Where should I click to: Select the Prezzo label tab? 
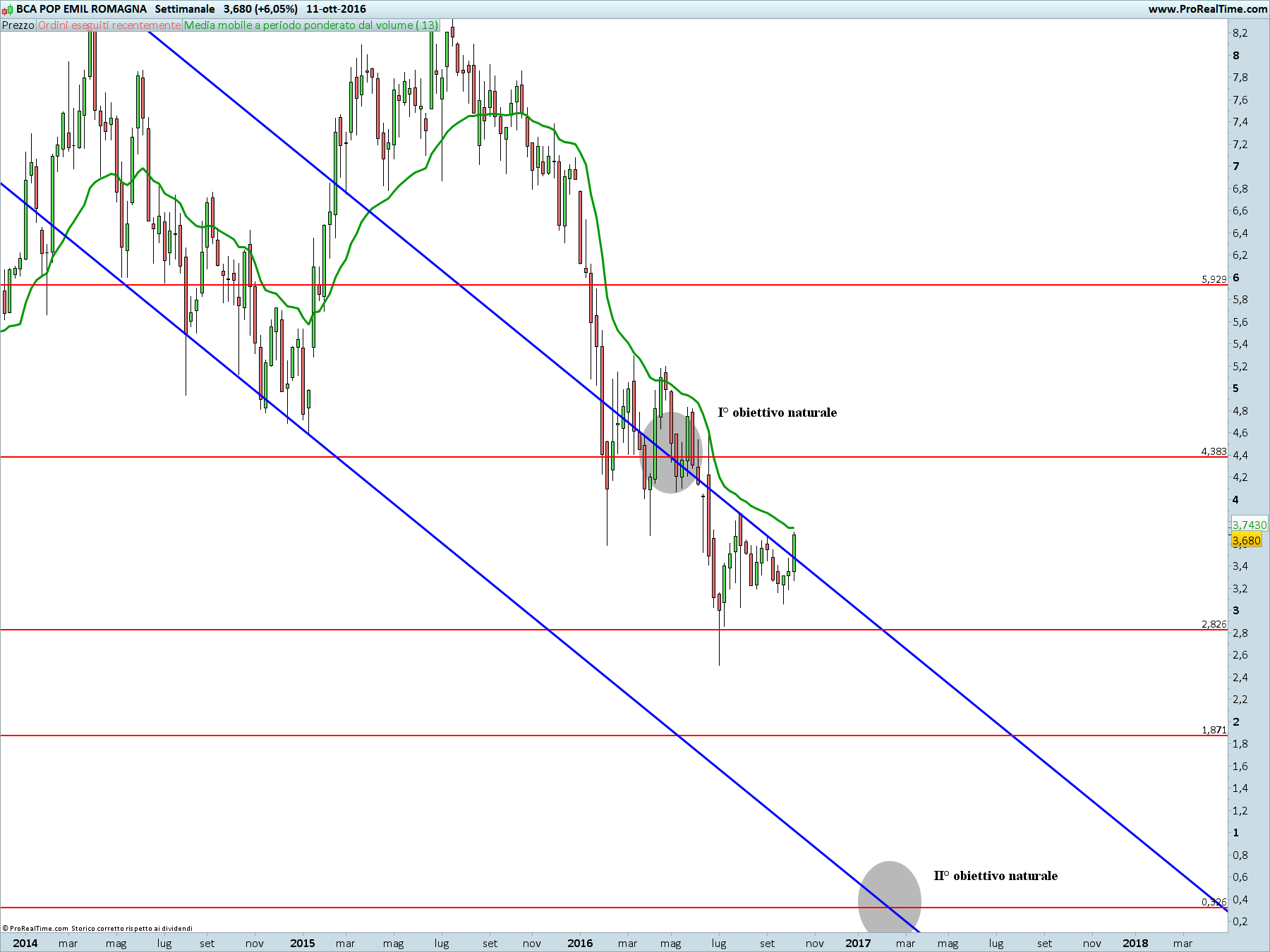pos(18,25)
